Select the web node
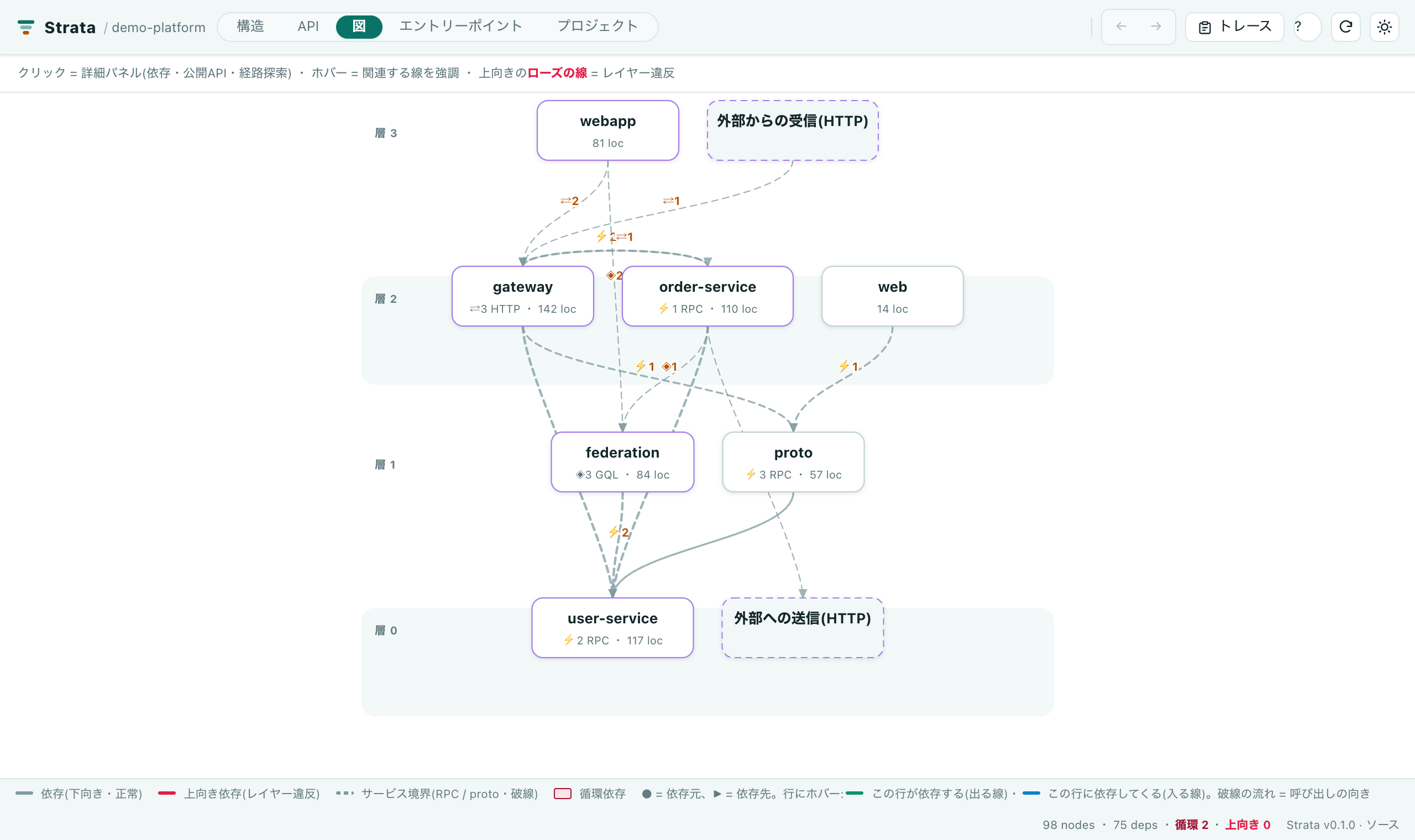This screenshot has height=840, width=1415. click(893, 296)
